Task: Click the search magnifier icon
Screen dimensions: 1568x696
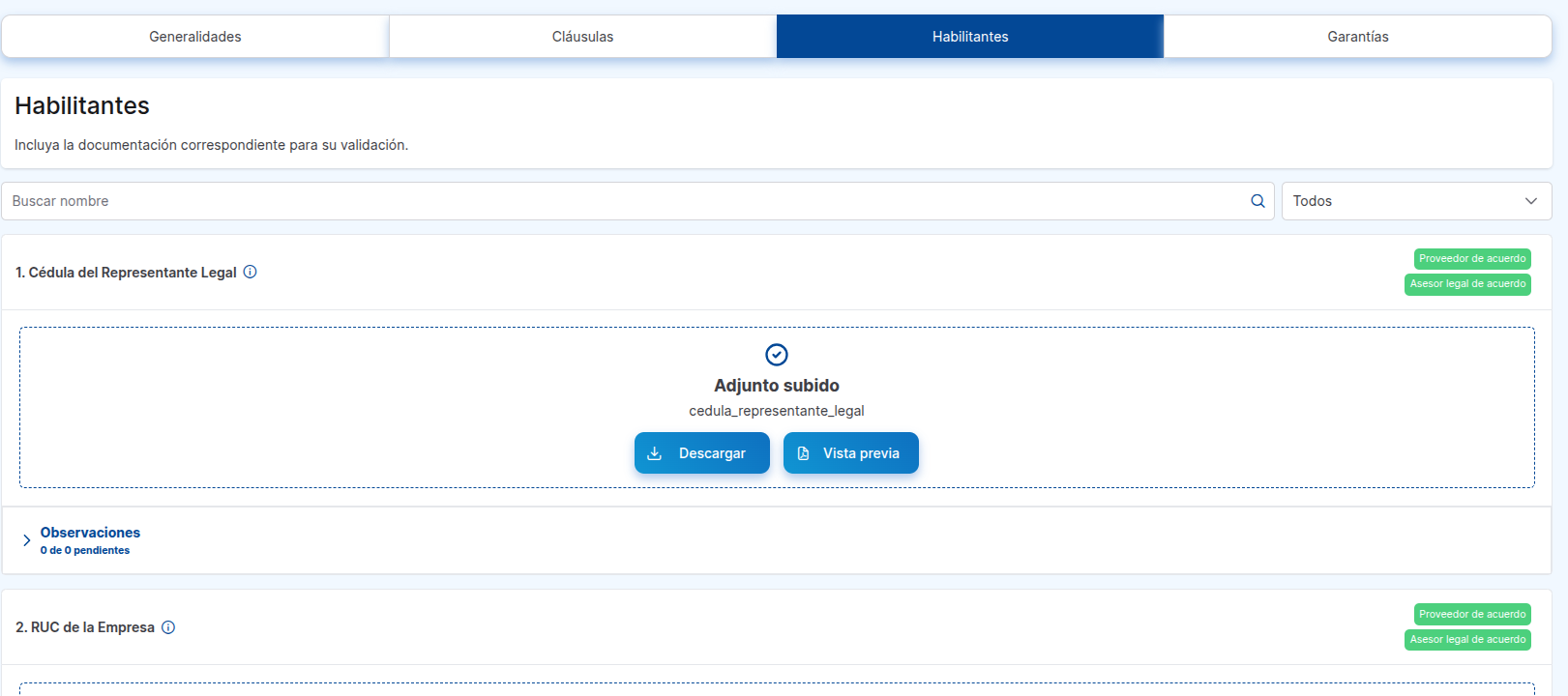Action: [x=1257, y=201]
